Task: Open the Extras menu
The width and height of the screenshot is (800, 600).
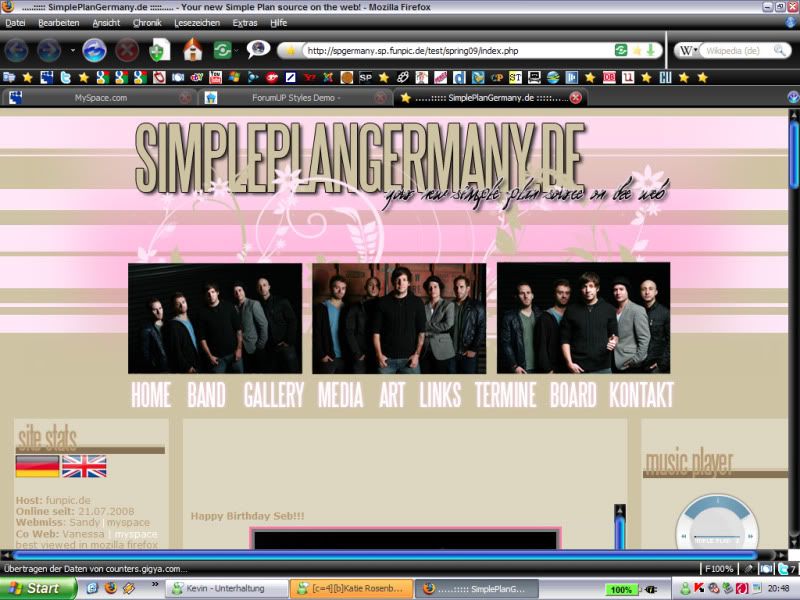Action: pyautogui.click(x=245, y=23)
